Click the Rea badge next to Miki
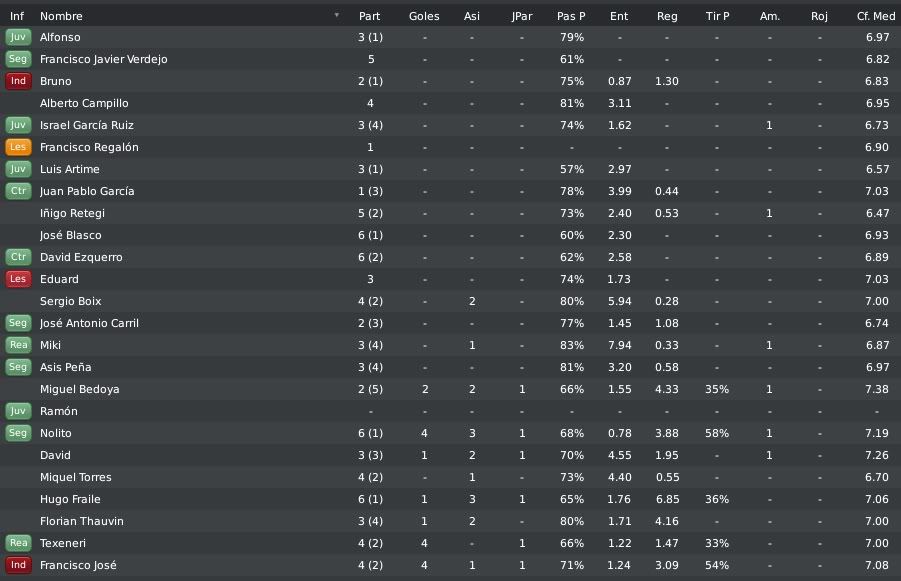Screen dimensions: 901x581 click(18, 345)
